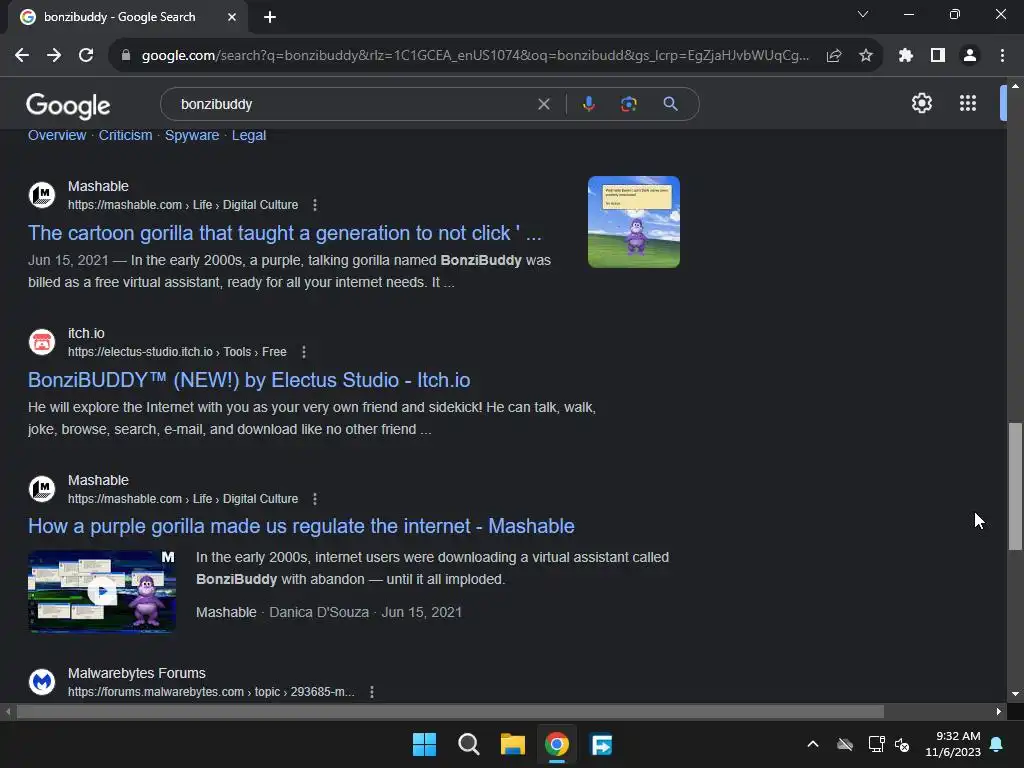
Task: Focus the bonzibuddy search field
Action: [353, 104]
